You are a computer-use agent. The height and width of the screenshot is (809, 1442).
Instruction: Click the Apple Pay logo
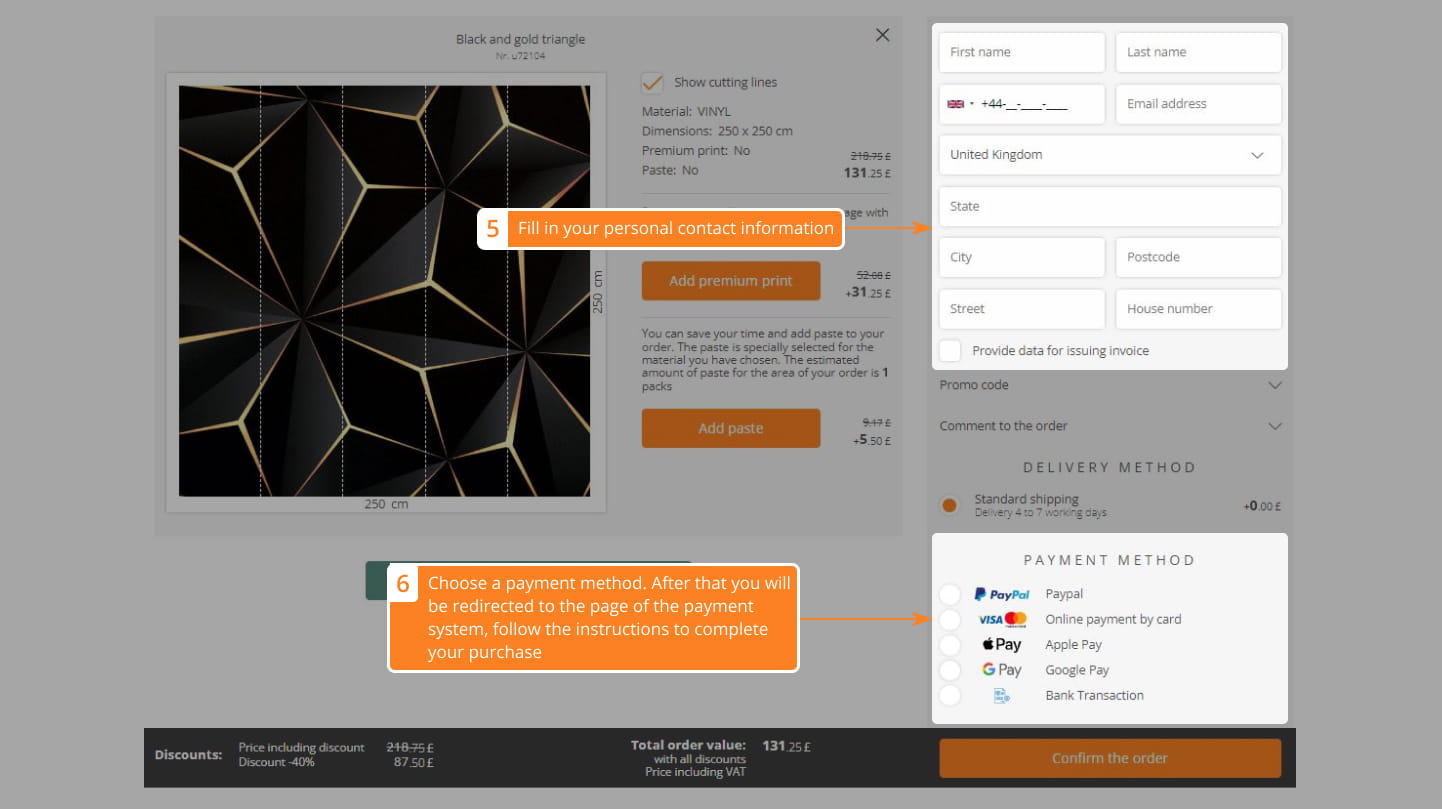click(x=1001, y=645)
